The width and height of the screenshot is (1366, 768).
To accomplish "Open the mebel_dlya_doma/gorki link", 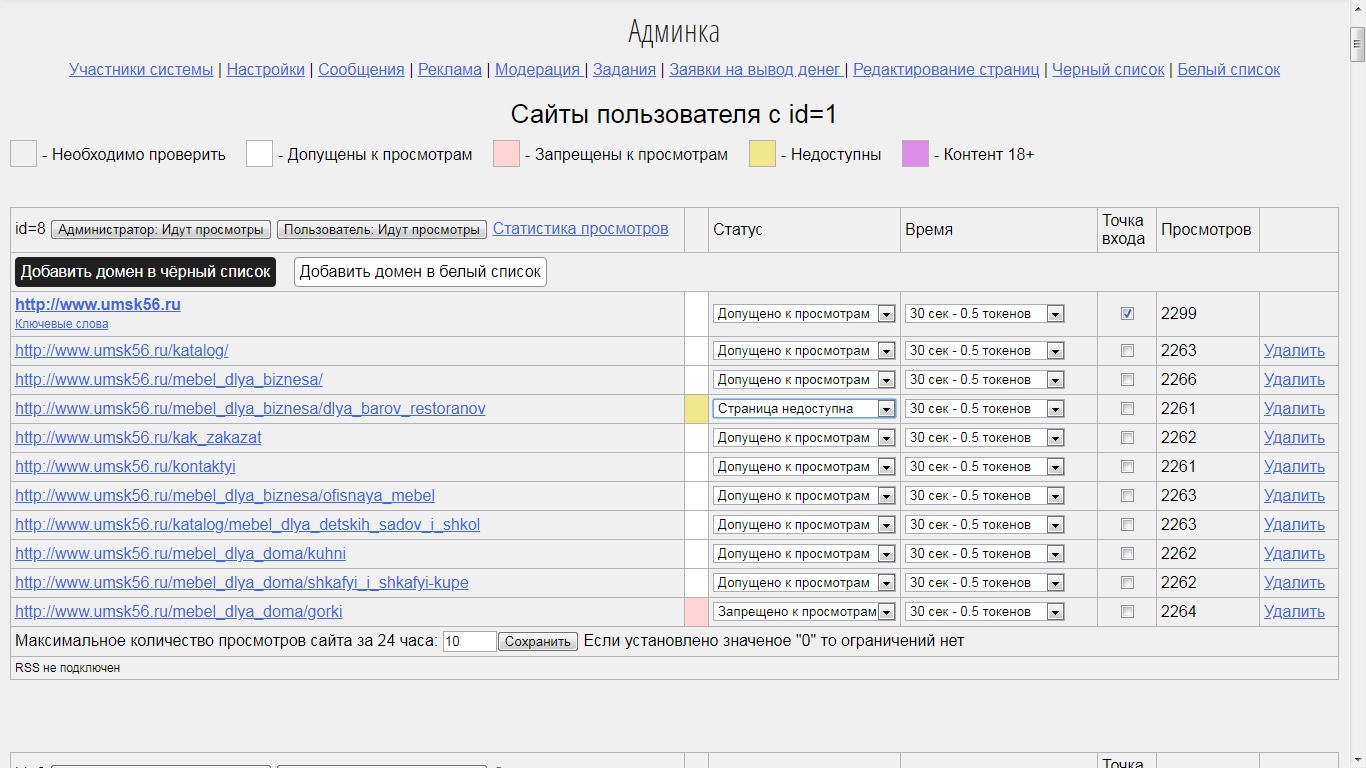I will click(x=179, y=612).
